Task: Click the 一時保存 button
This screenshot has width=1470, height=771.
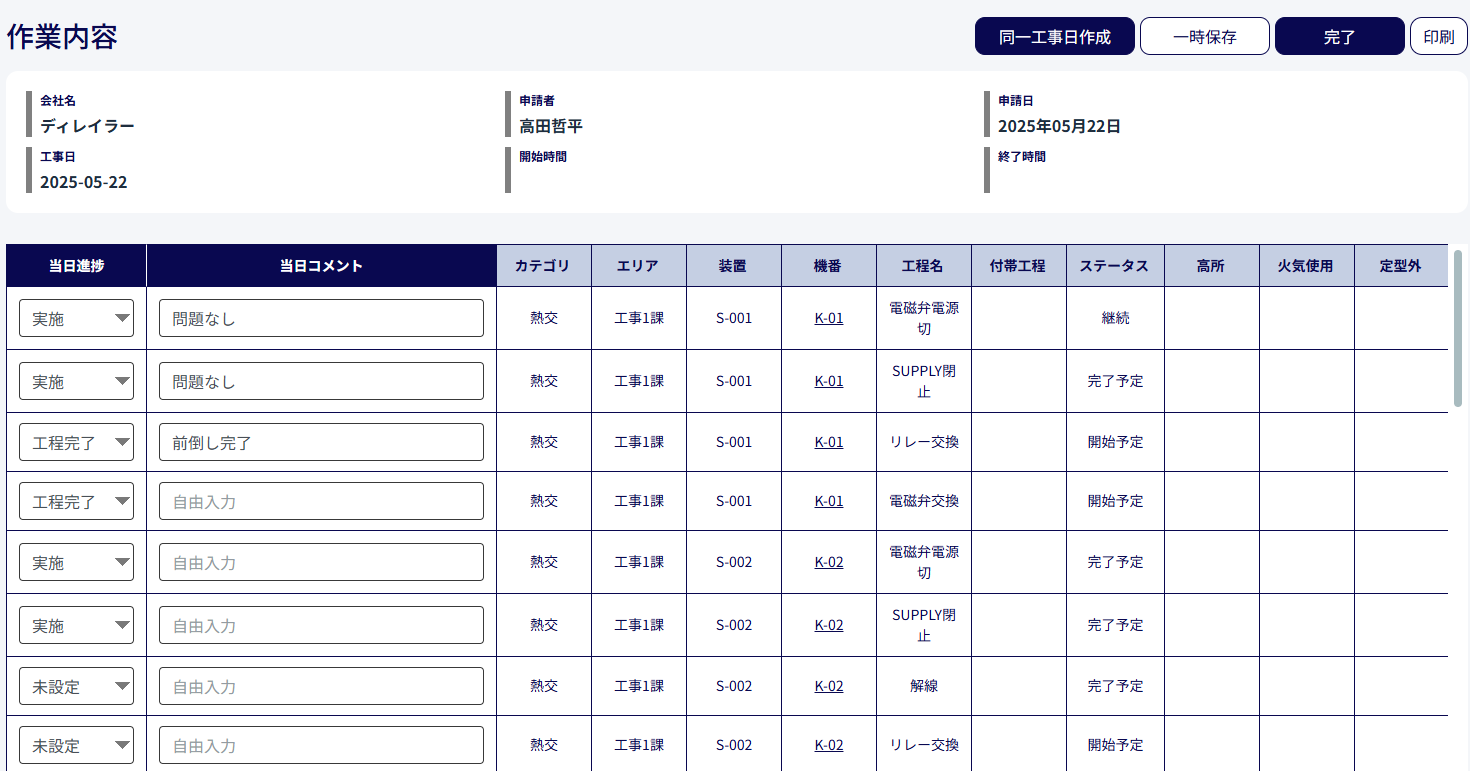Action: click(x=1205, y=37)
